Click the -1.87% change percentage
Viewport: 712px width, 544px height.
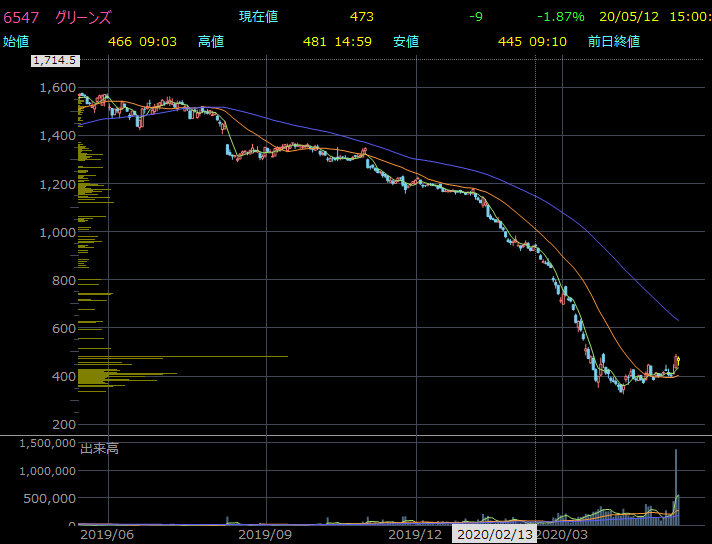pyautogui.click(x=561, y=17)
